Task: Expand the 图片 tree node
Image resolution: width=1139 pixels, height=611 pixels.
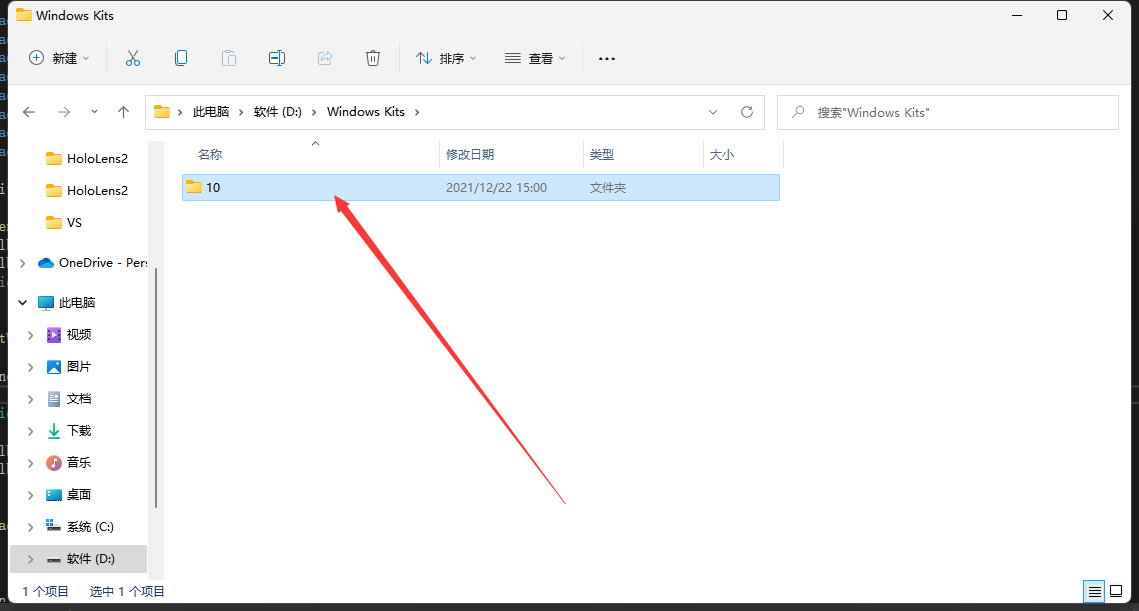Action: (x=31, y=367)
